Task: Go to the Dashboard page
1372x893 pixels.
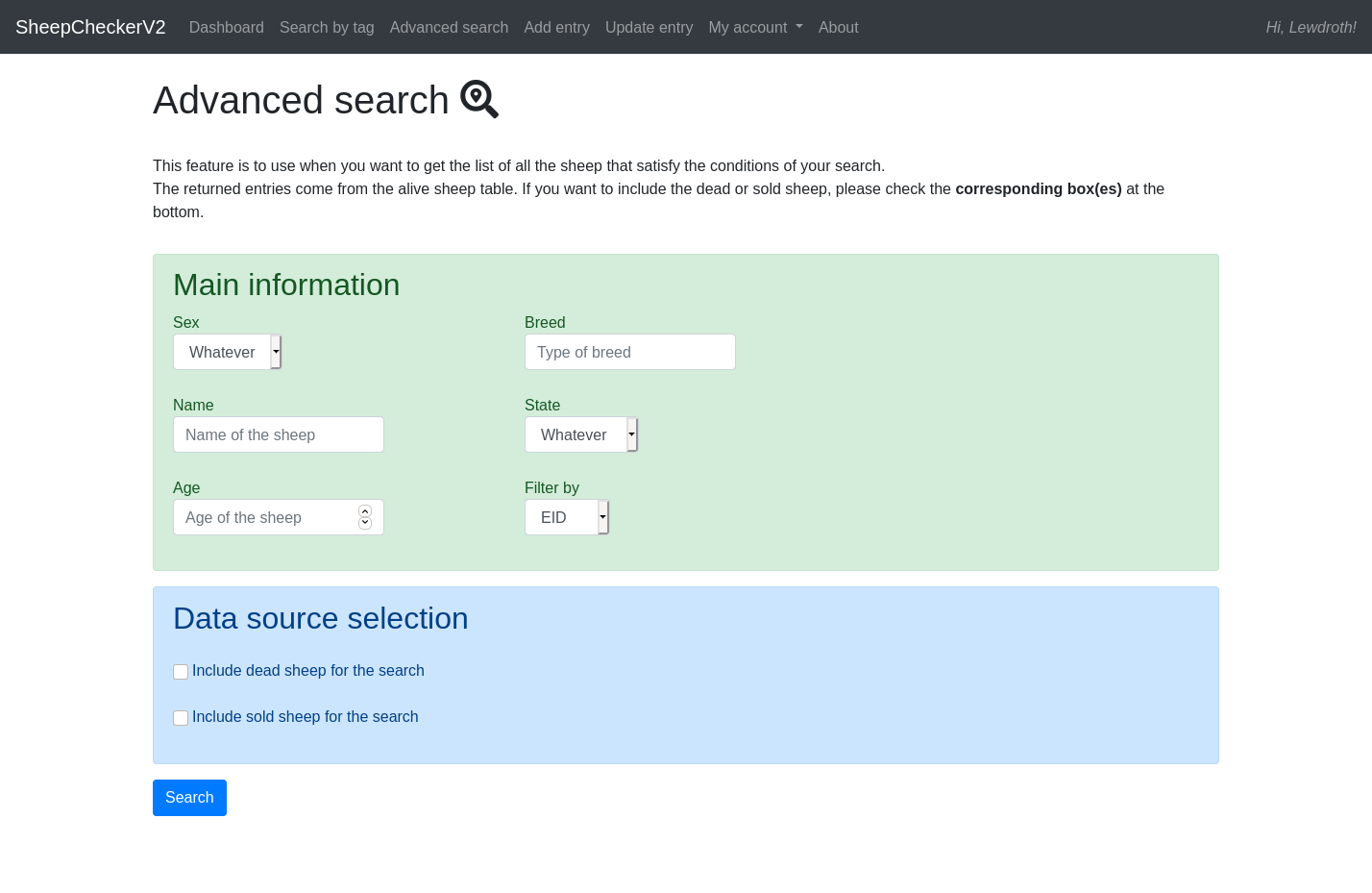Action: click(x=226, y=27)
